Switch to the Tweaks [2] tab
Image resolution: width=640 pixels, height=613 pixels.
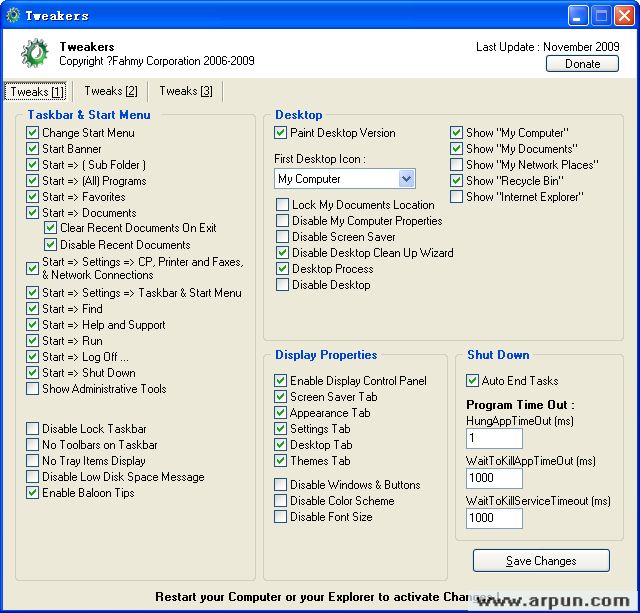pyautogui.click(x=111, y=91)
